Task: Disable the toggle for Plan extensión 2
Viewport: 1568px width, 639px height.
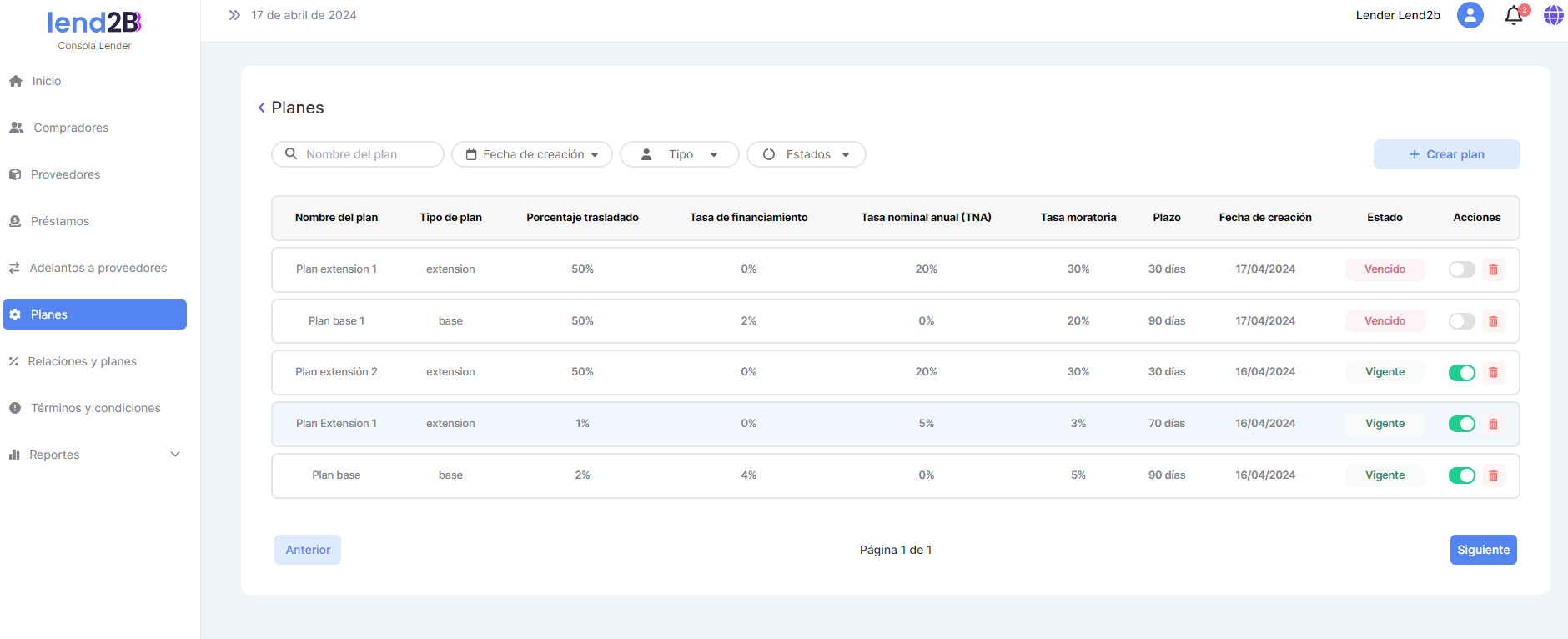Action: pyautogui.click(x=1461, y=373)
